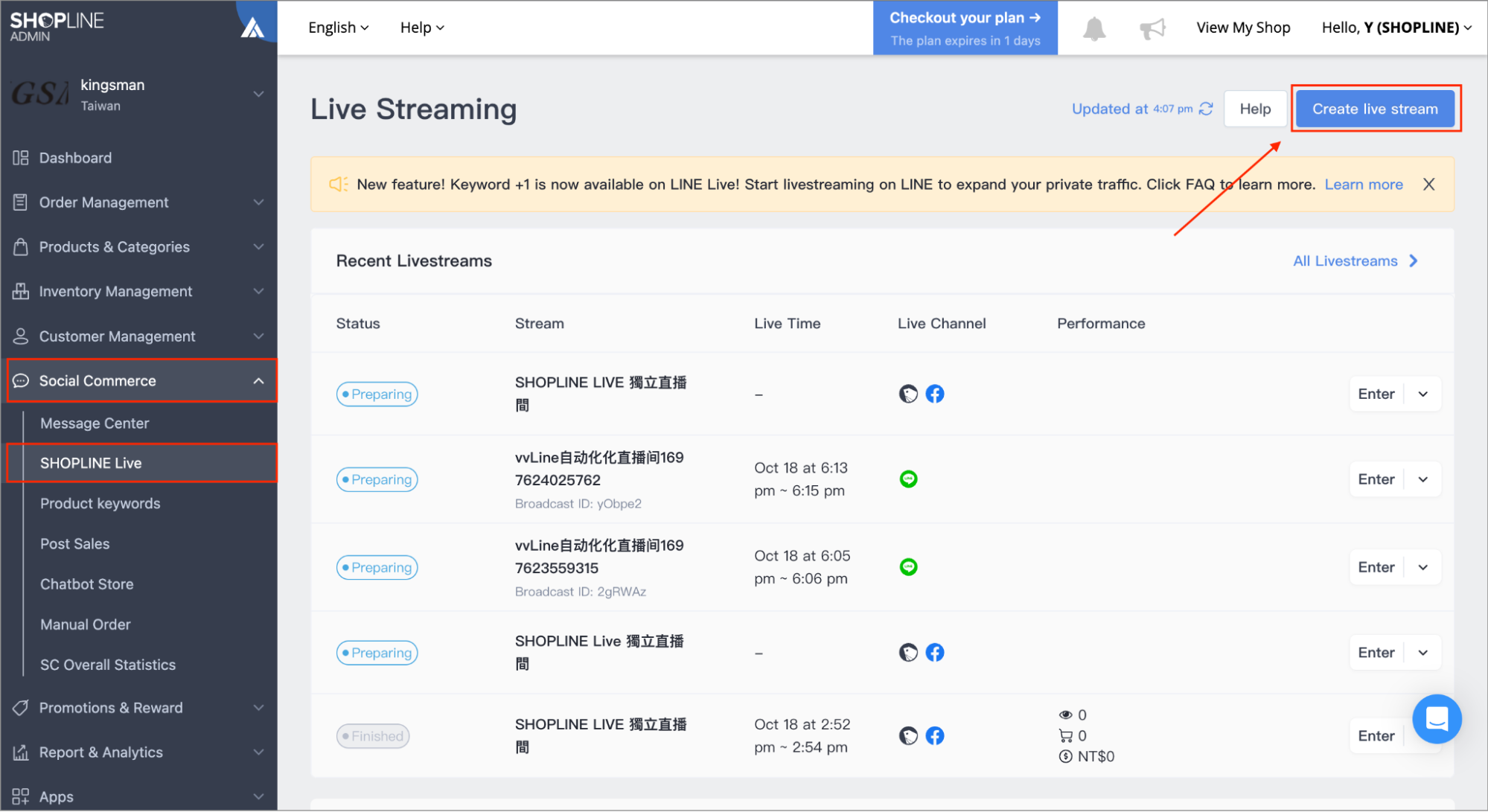Click Enter for the Finished livestream
The image size is (1488, 812).
coord(1376,736)
